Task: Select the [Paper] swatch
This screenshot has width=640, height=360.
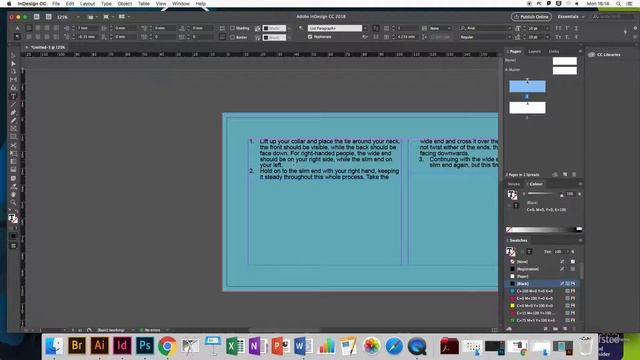Action: (543, 276)
